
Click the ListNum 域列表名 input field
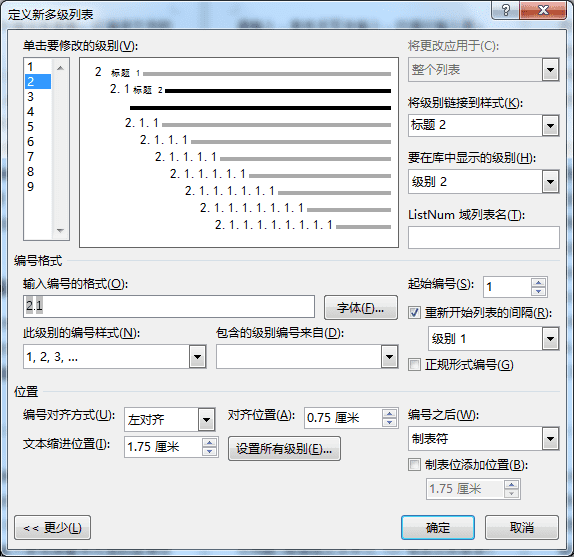coord(484,237)
